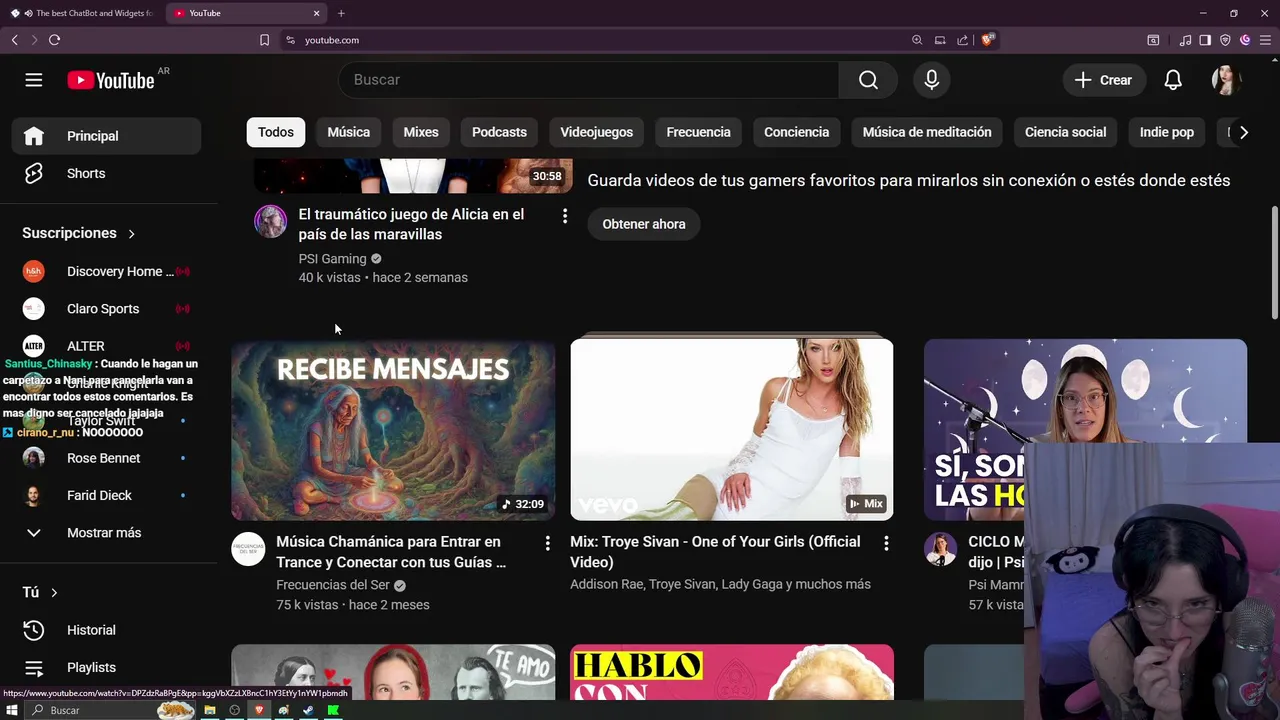Viewport: 1280px width, 720px height.
Task: Open Frecuencias del Ser channel name link
Action: point(333,585)
